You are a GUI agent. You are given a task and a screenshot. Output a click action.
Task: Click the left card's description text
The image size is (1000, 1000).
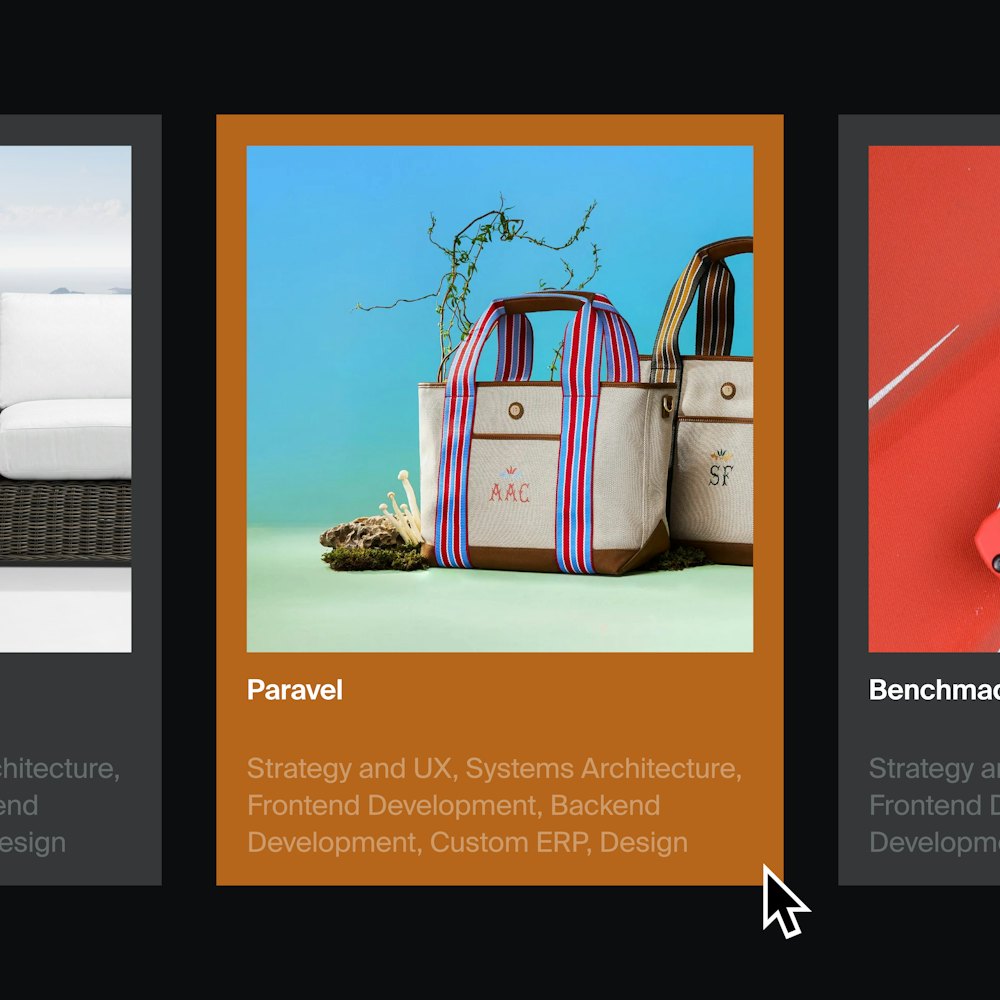(x=60, y=805)
